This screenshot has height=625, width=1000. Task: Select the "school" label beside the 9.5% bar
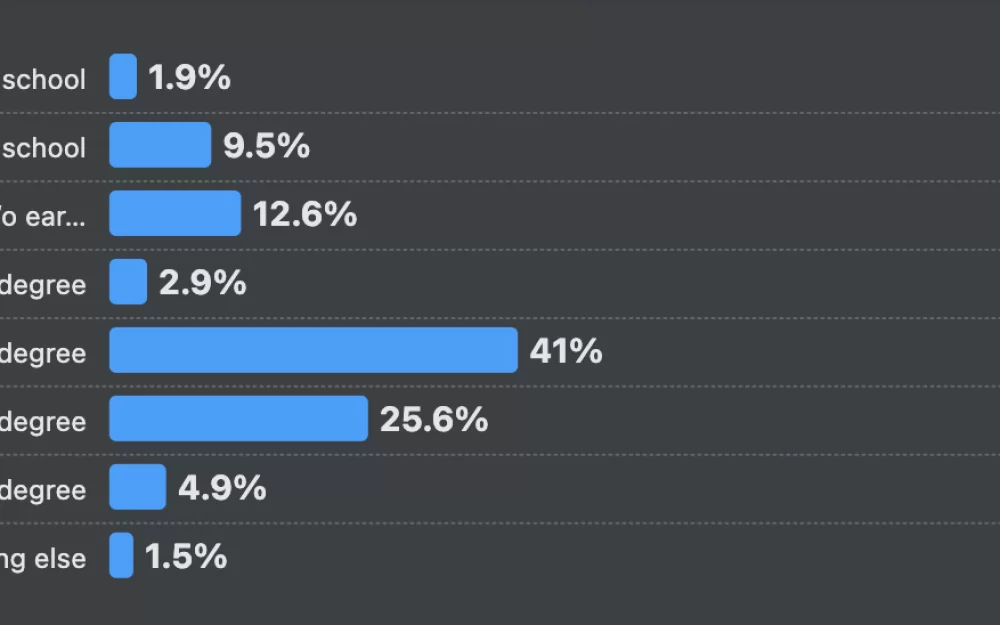tap(44, 148)
